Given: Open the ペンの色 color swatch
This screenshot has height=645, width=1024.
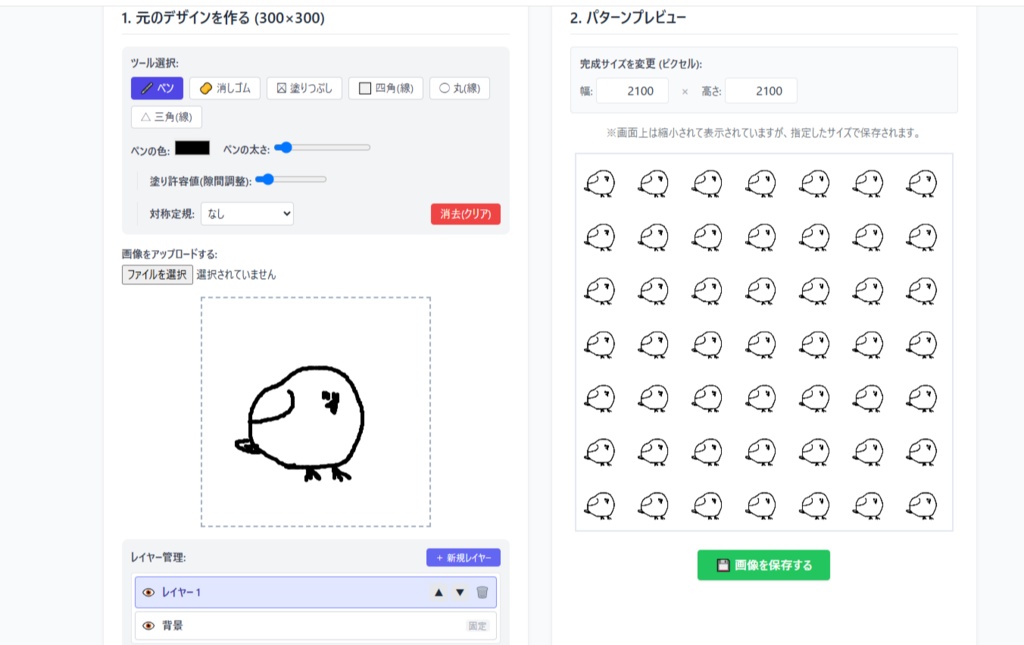Looking at the screenshot, I should click(x=192, y=148).
